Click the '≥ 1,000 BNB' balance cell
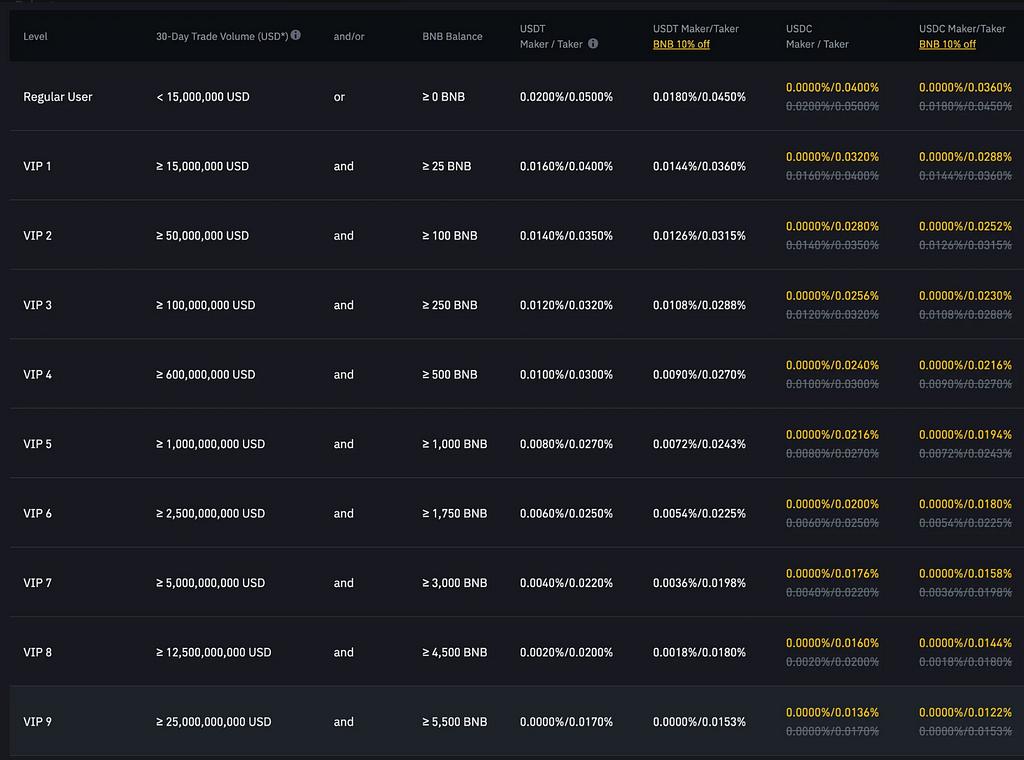Viewport: 1024px width, 760px height. coord(455,444)
